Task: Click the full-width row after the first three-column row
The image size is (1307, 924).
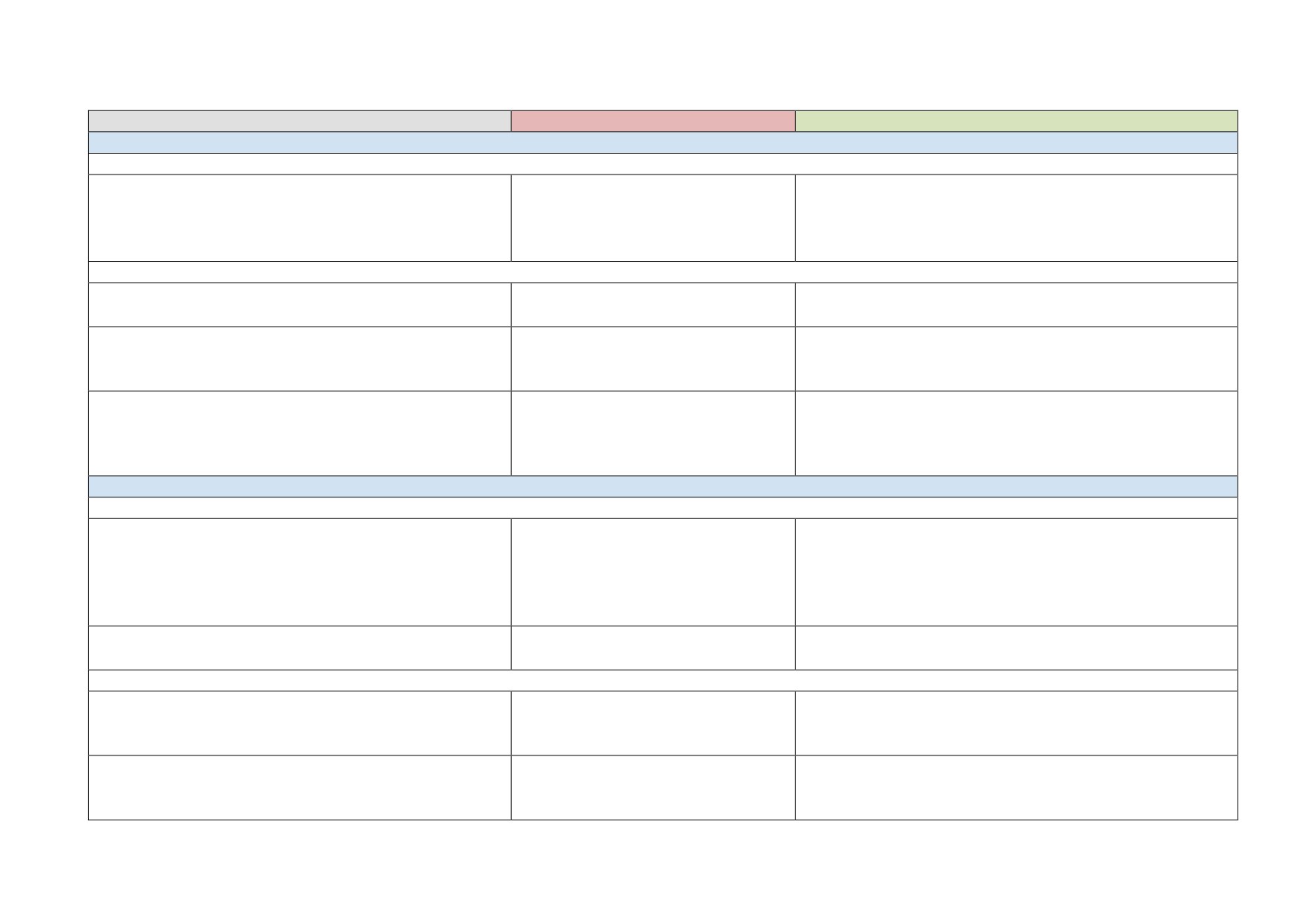Action: [662, 271]
